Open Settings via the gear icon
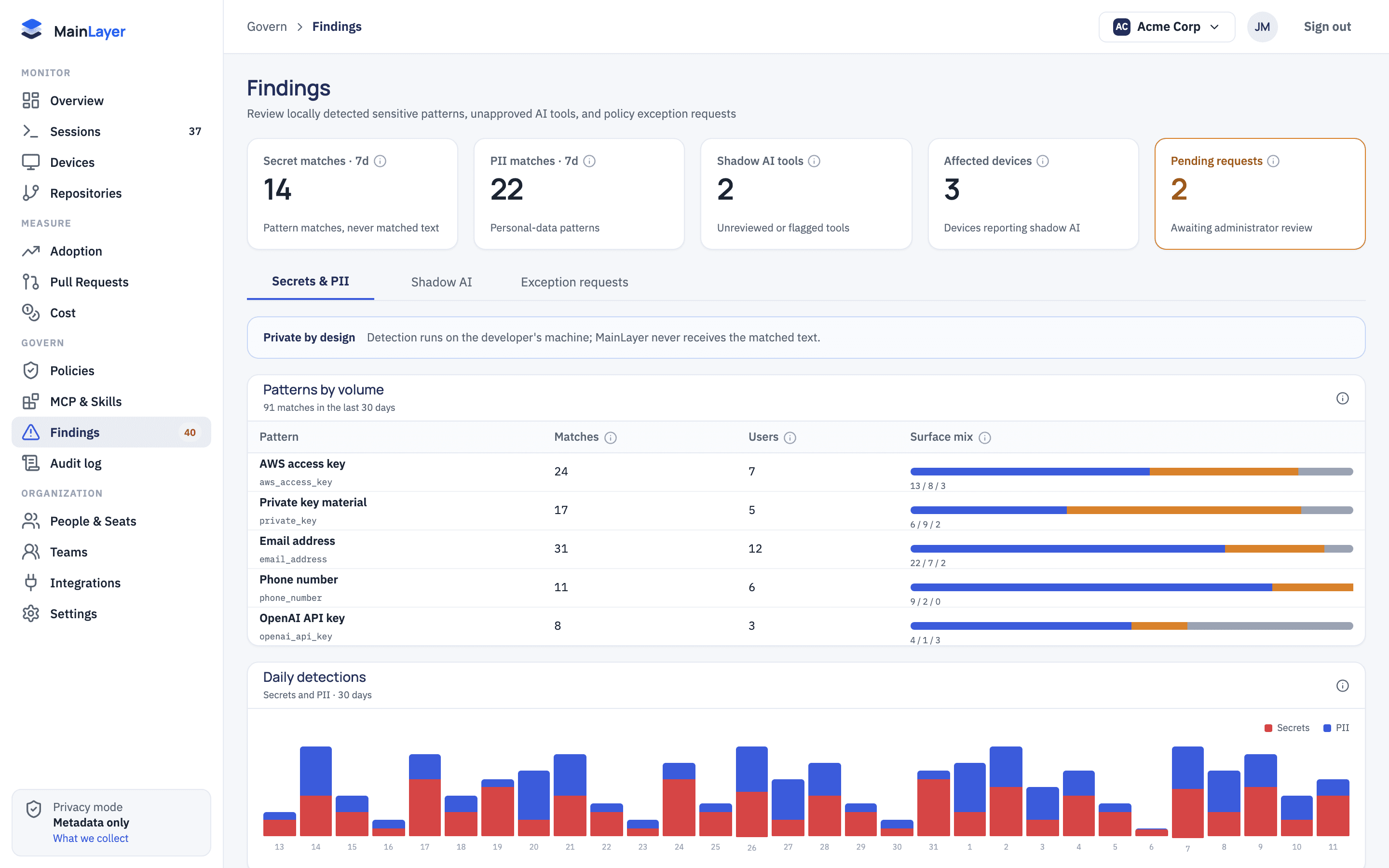The width and height of the screenshot is (1389, 868). pos(31,614)
